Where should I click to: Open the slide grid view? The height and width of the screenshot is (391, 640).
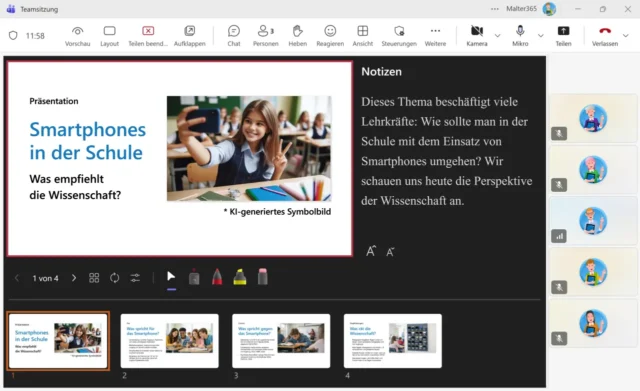pos(94,278)
